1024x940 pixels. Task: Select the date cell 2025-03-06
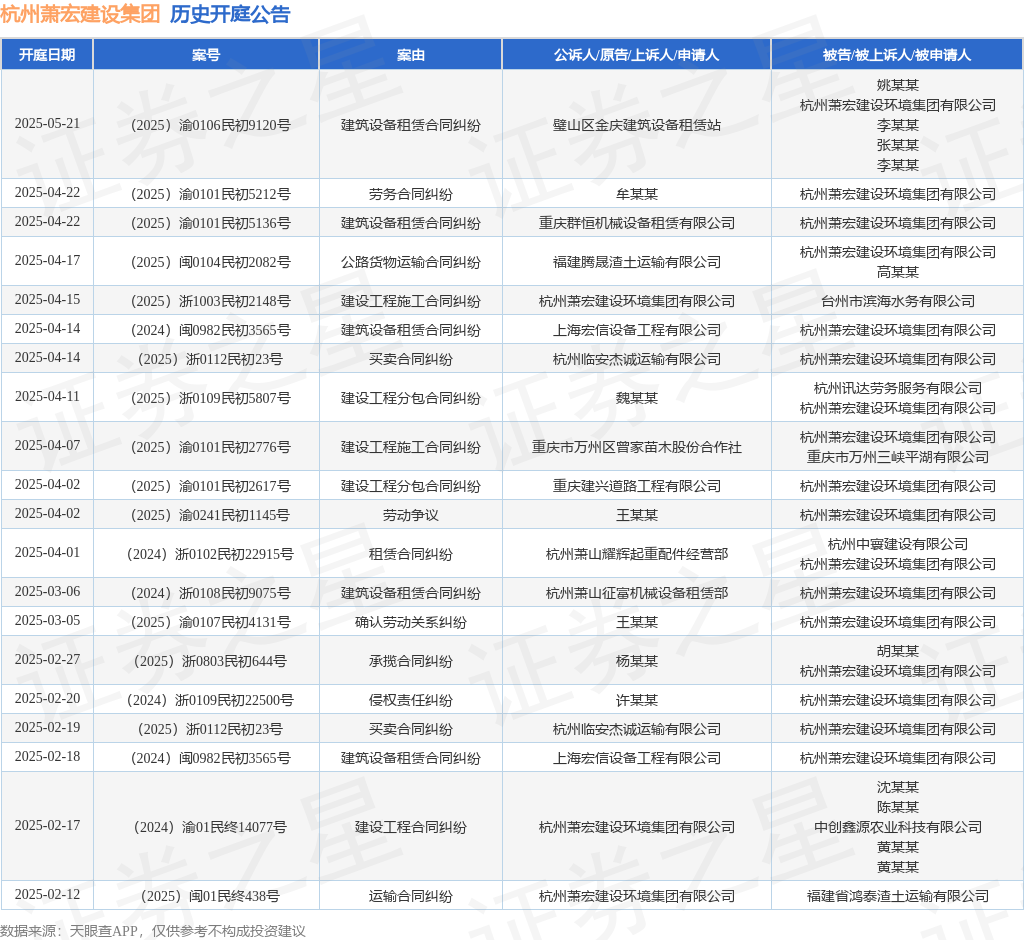47,592
